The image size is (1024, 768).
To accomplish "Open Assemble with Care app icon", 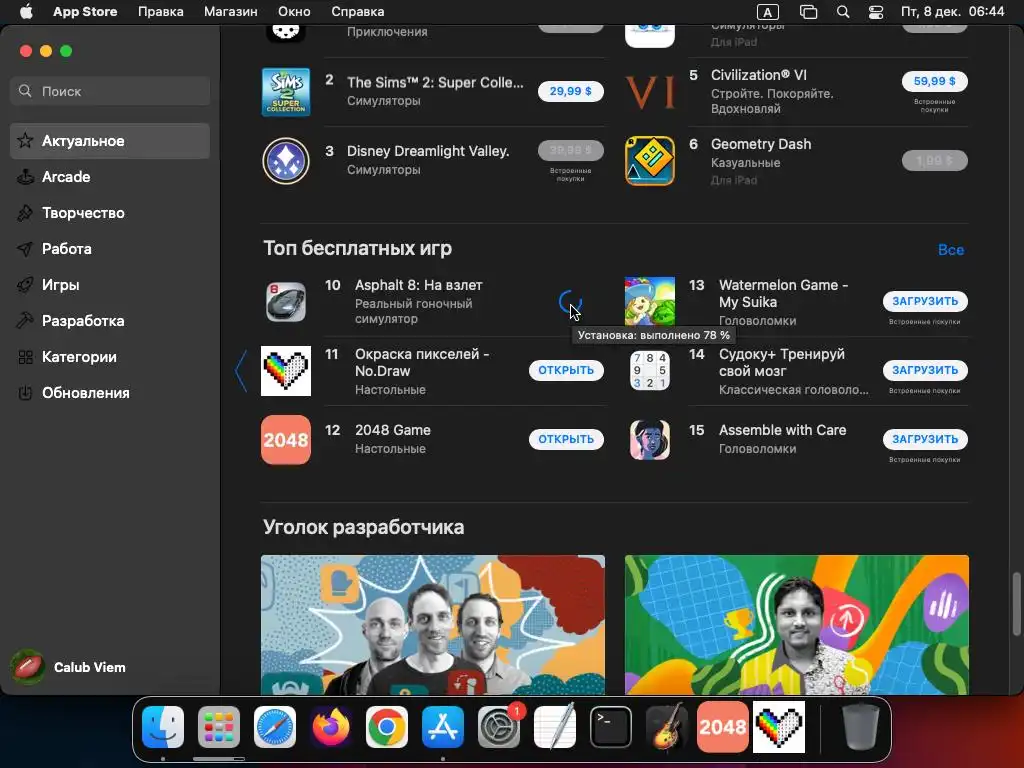I will [650, 440].
